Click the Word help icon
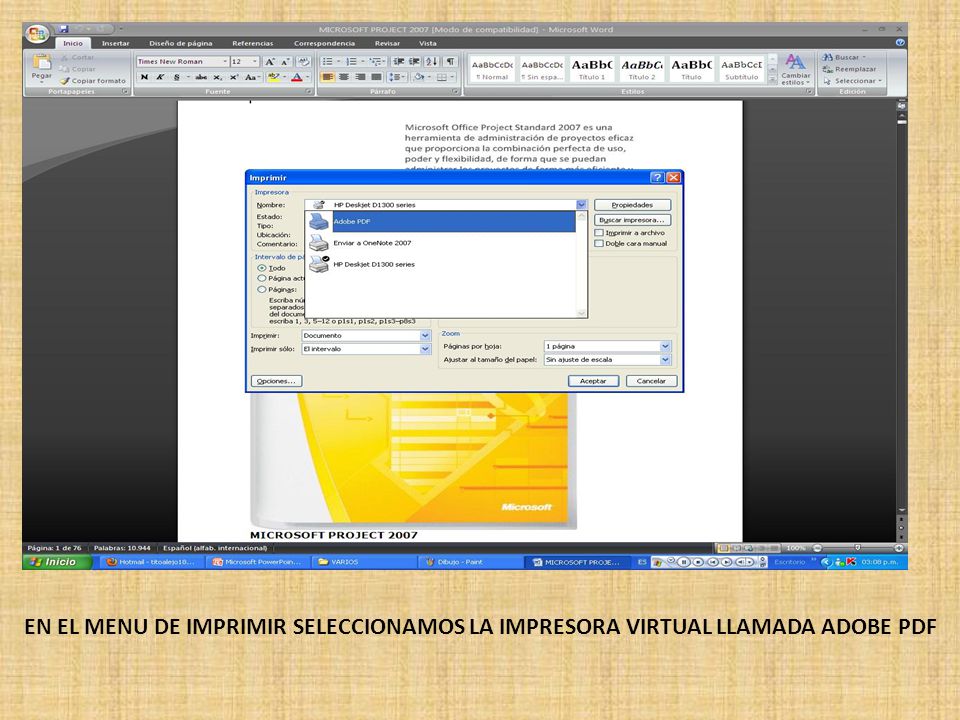 (900, 43)
